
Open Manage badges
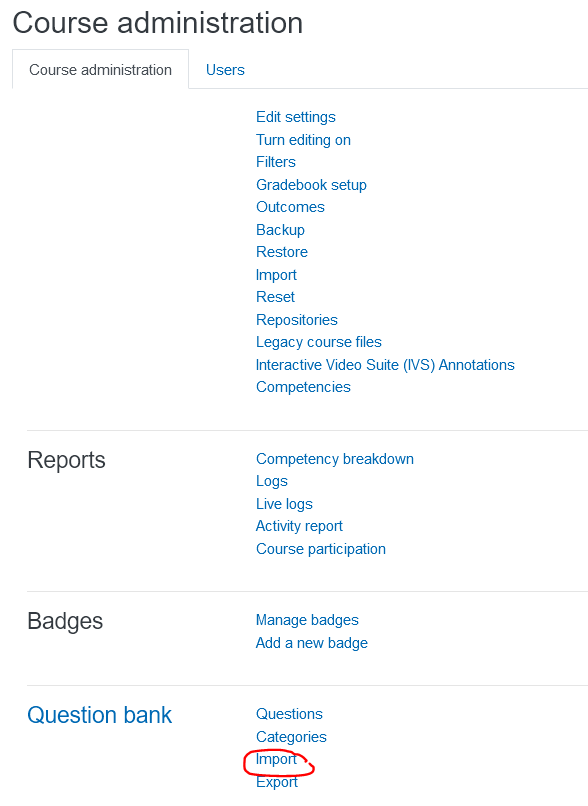coord(307,620)
